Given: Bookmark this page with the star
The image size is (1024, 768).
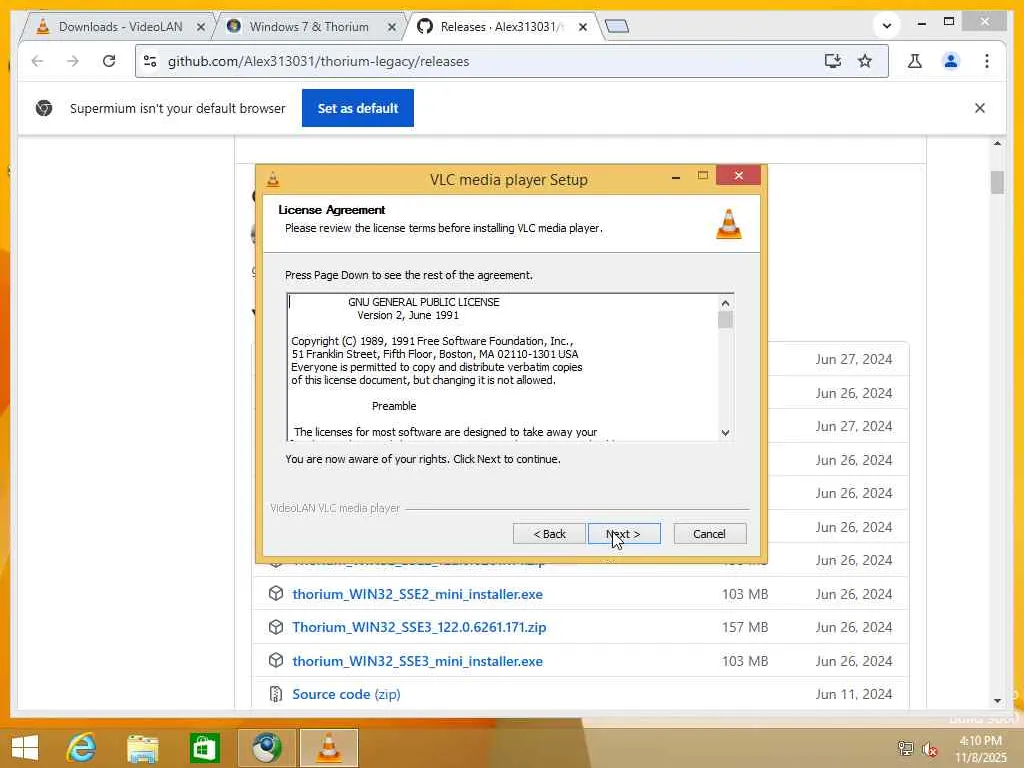Looking at the screenshot, I should point(865,61).
